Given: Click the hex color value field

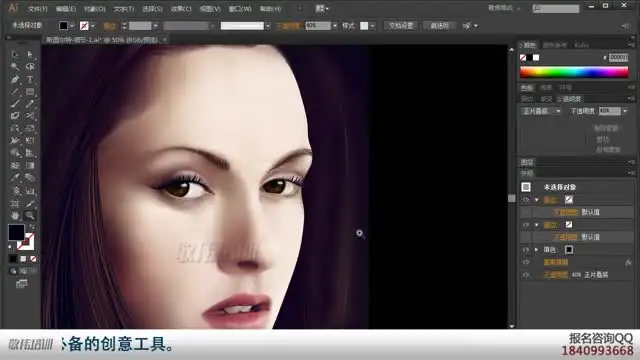Looking at the screenshot, I should (618, 58).
